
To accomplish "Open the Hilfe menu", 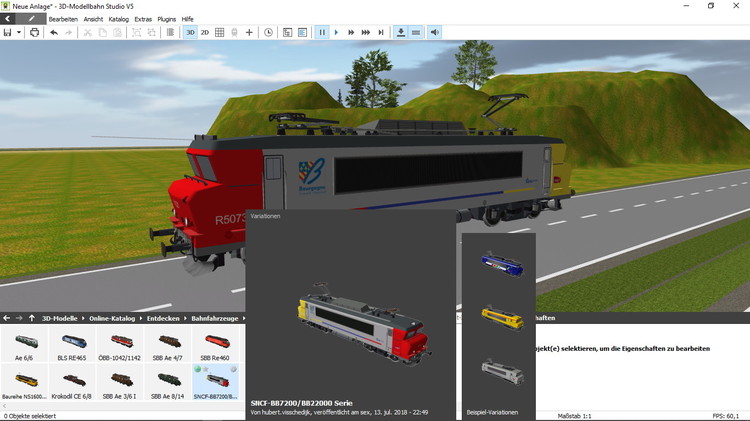I will pos(188,19).
